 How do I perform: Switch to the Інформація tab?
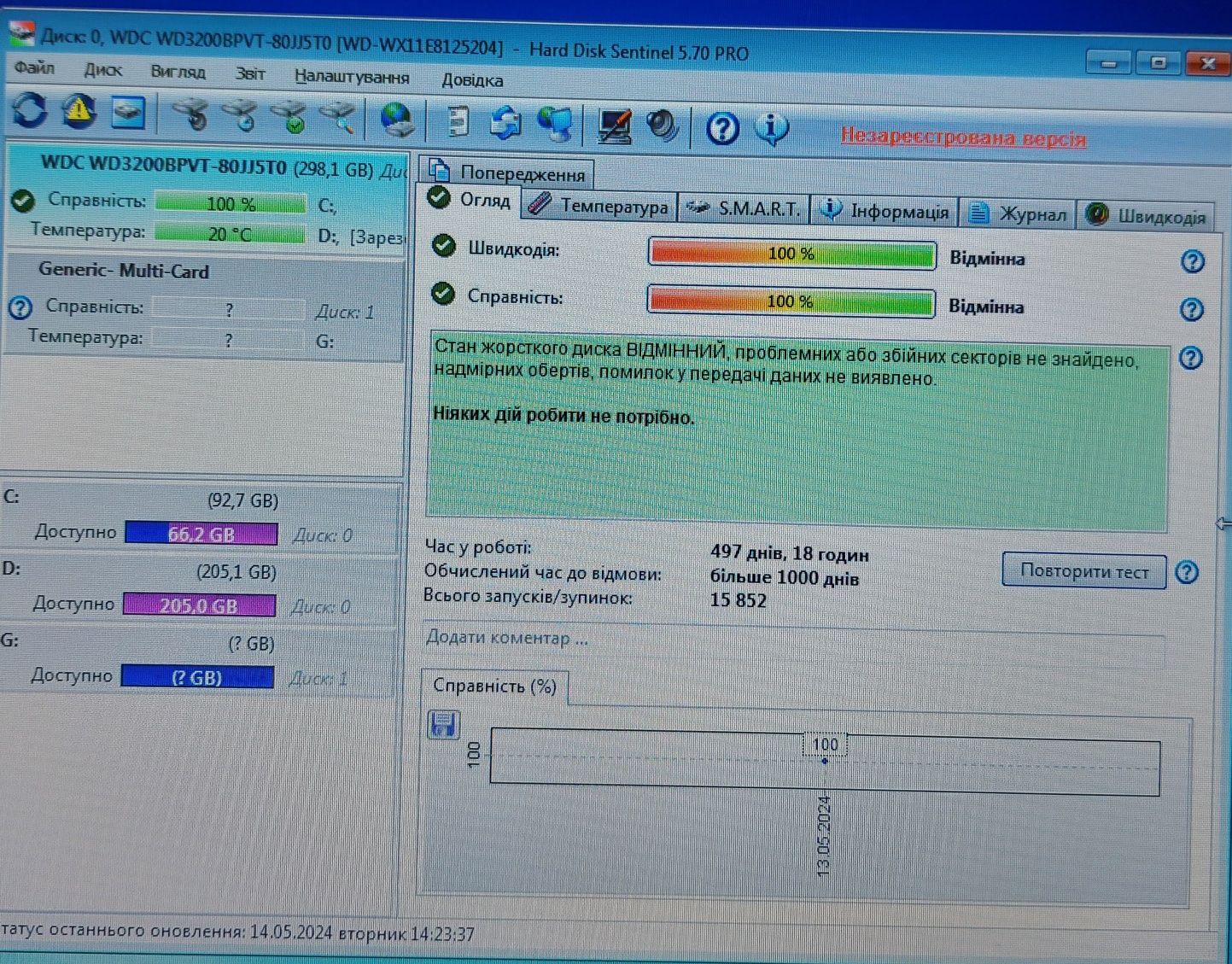[884, 211]
